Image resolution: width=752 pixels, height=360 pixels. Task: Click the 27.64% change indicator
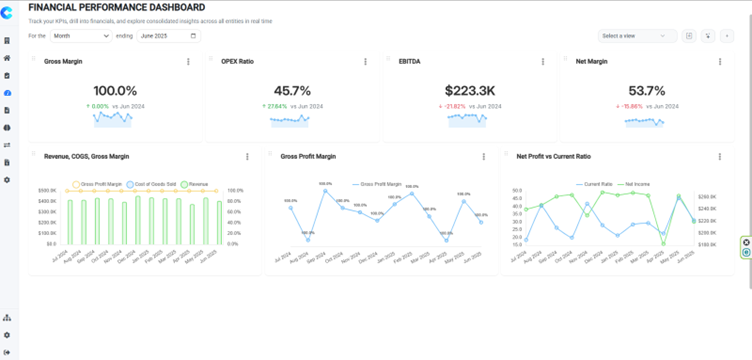coord(275,106)
